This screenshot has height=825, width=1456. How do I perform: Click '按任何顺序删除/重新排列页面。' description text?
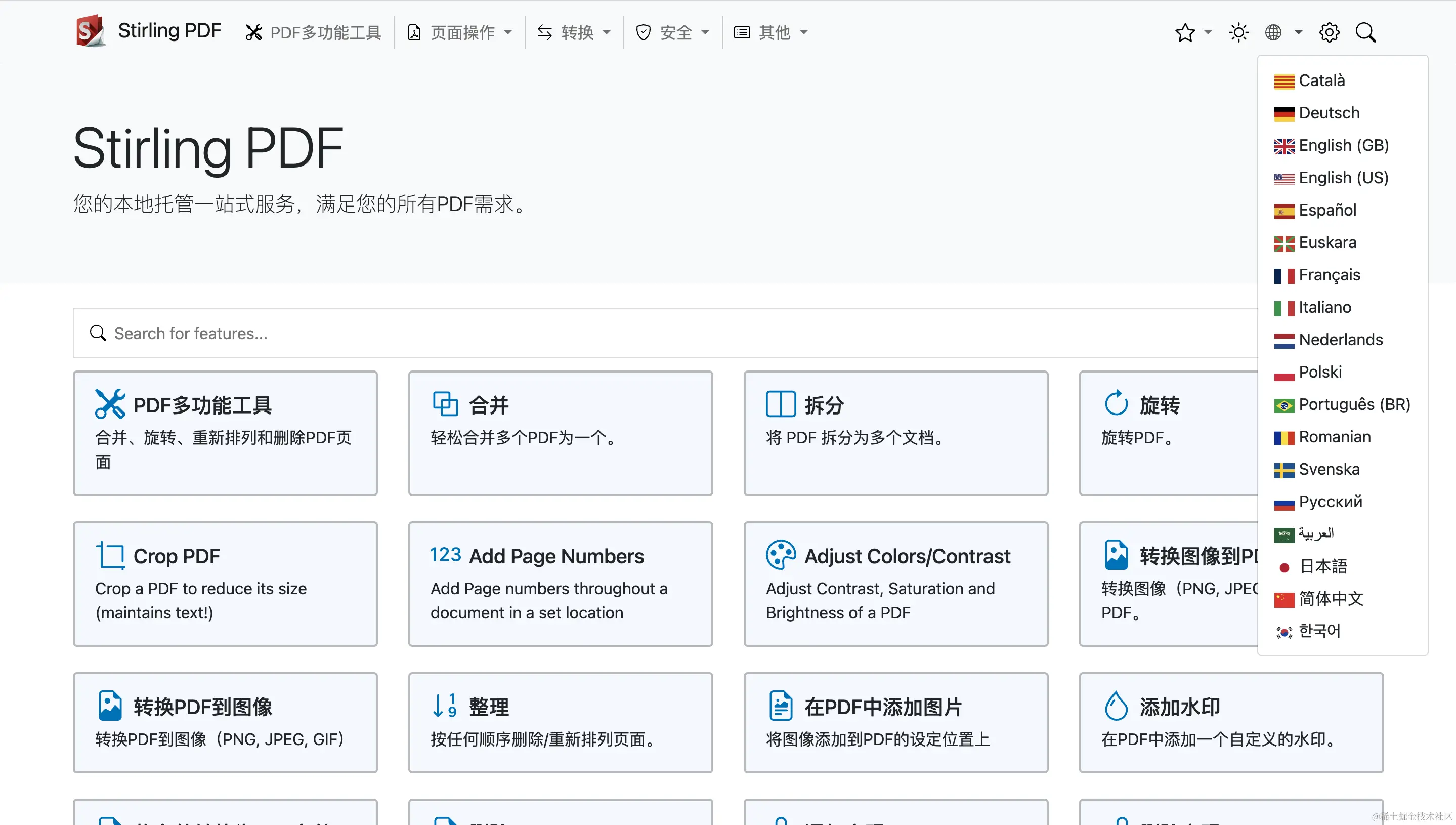[x=544, y=739]
